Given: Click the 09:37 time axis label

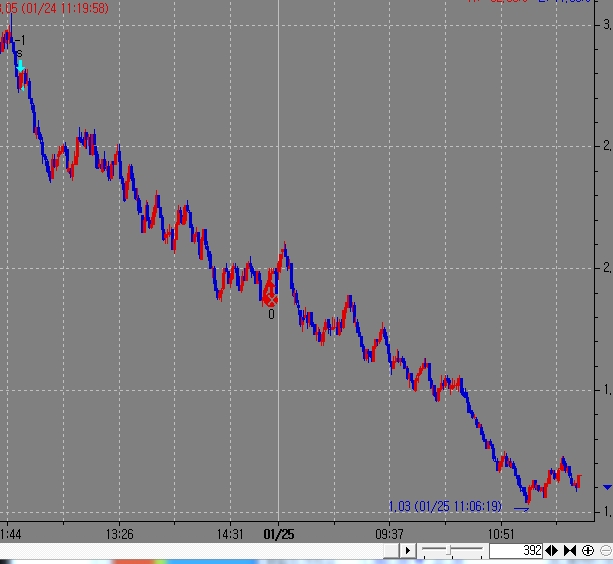Looking at the screenshot, I should [388, 534].
